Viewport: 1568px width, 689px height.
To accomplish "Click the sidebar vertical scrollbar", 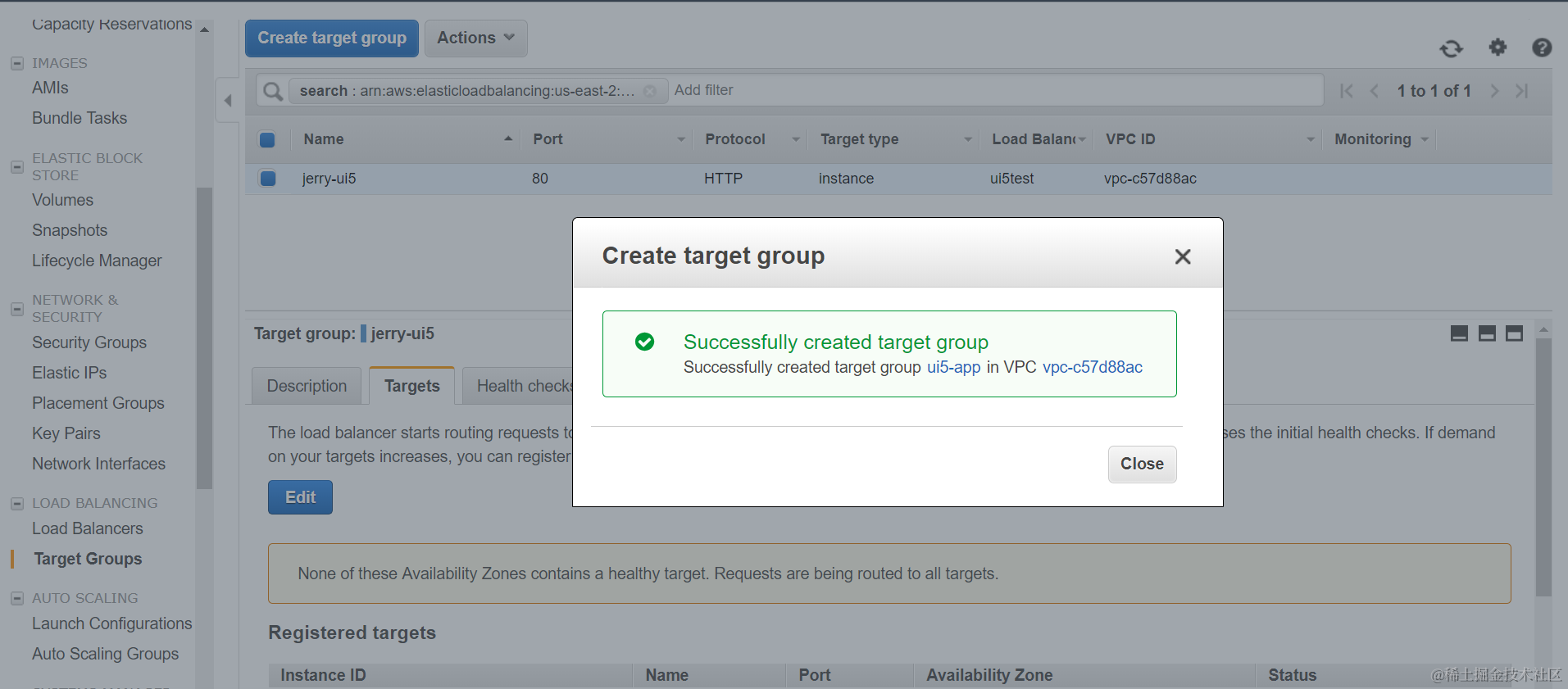I will coord(204,338).
